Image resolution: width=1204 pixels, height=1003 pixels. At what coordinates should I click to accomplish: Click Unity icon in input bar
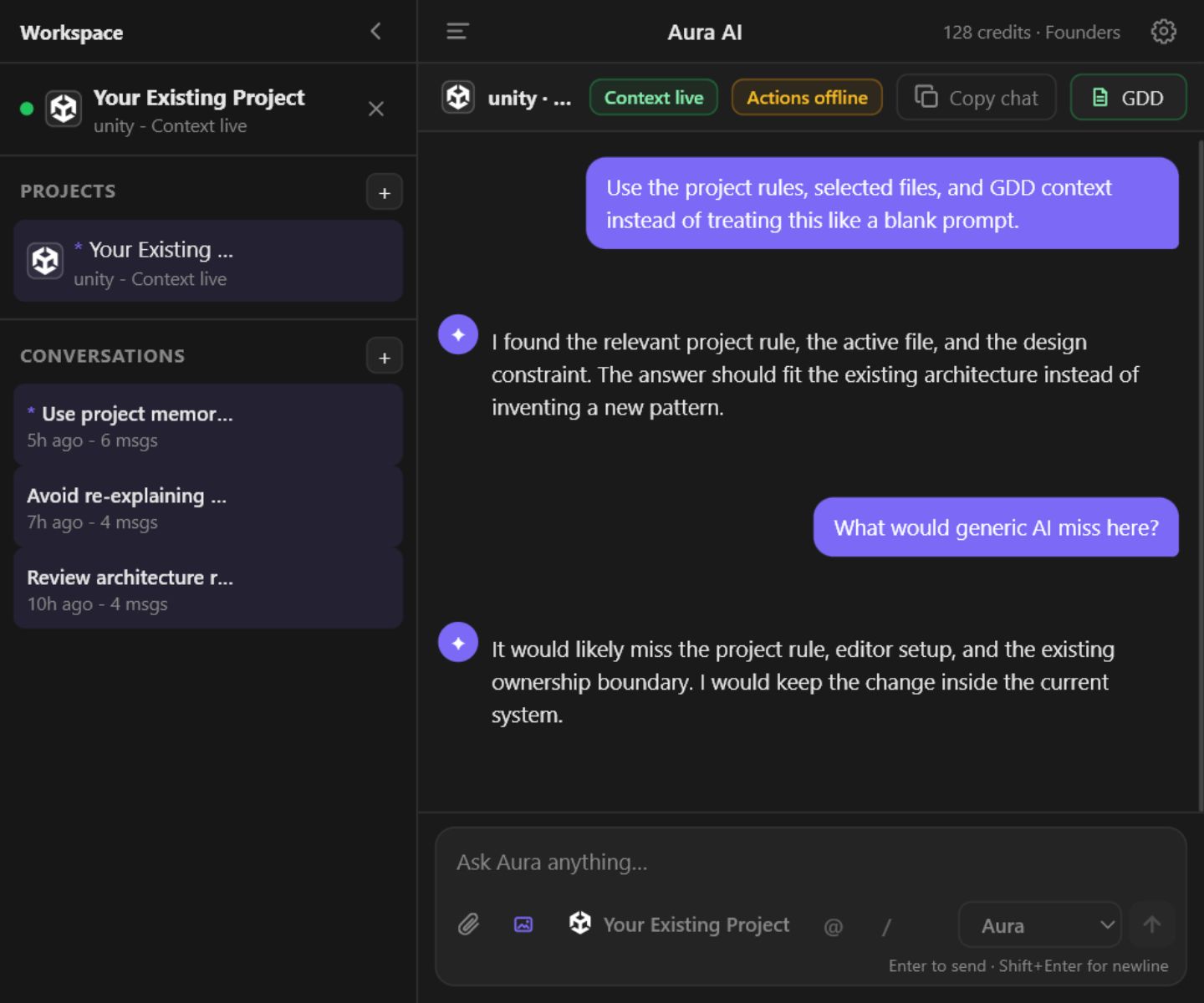(580, 923)
